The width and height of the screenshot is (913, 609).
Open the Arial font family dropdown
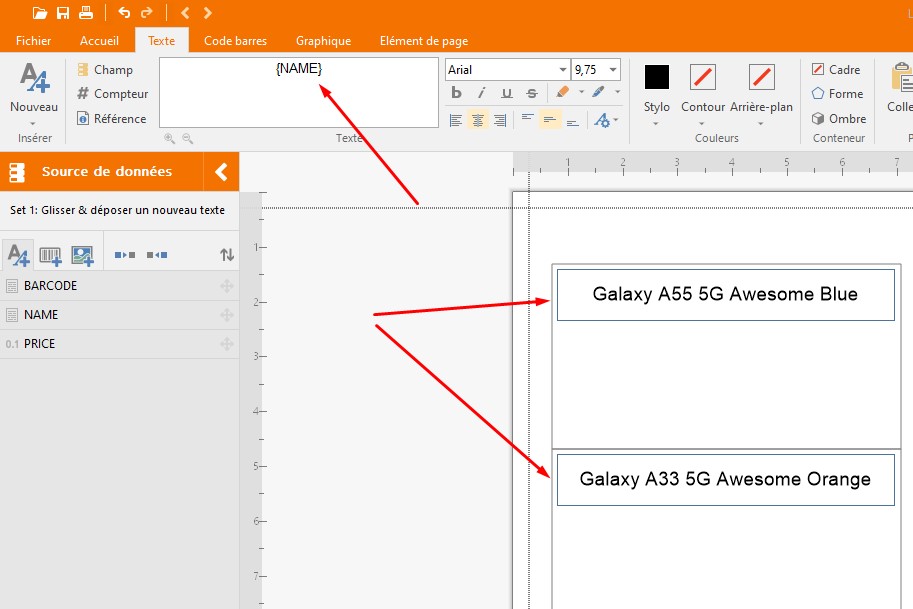coord(562,70)
